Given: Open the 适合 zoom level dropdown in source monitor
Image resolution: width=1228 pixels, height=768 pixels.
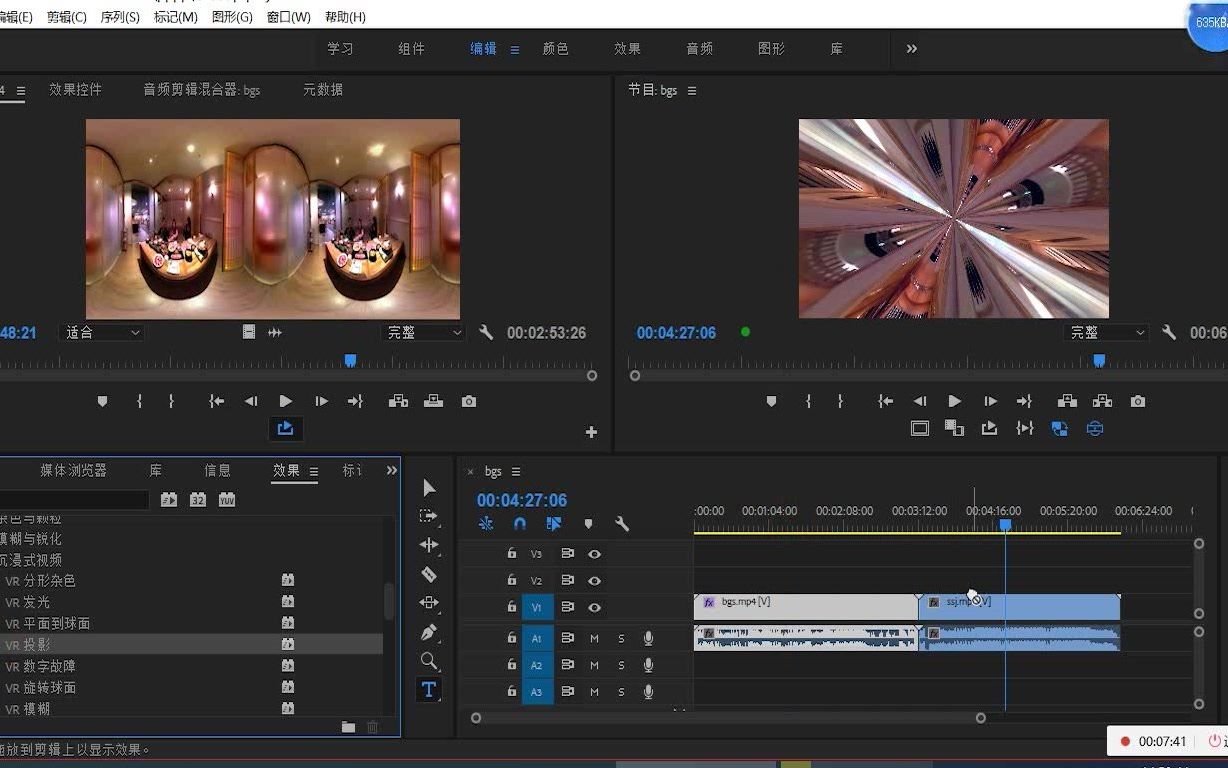Looking at the screenshot, I should point(101,332).
